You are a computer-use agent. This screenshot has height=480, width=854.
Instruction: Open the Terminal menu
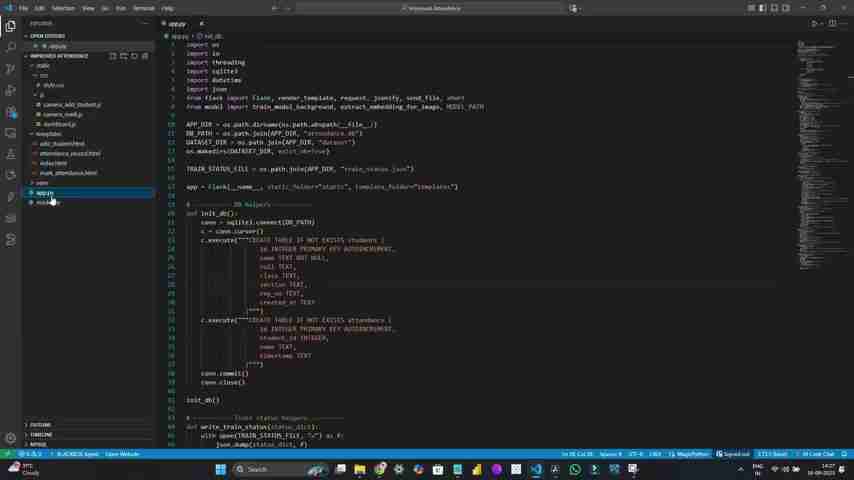pyautogui.click(x=143, y=8)
